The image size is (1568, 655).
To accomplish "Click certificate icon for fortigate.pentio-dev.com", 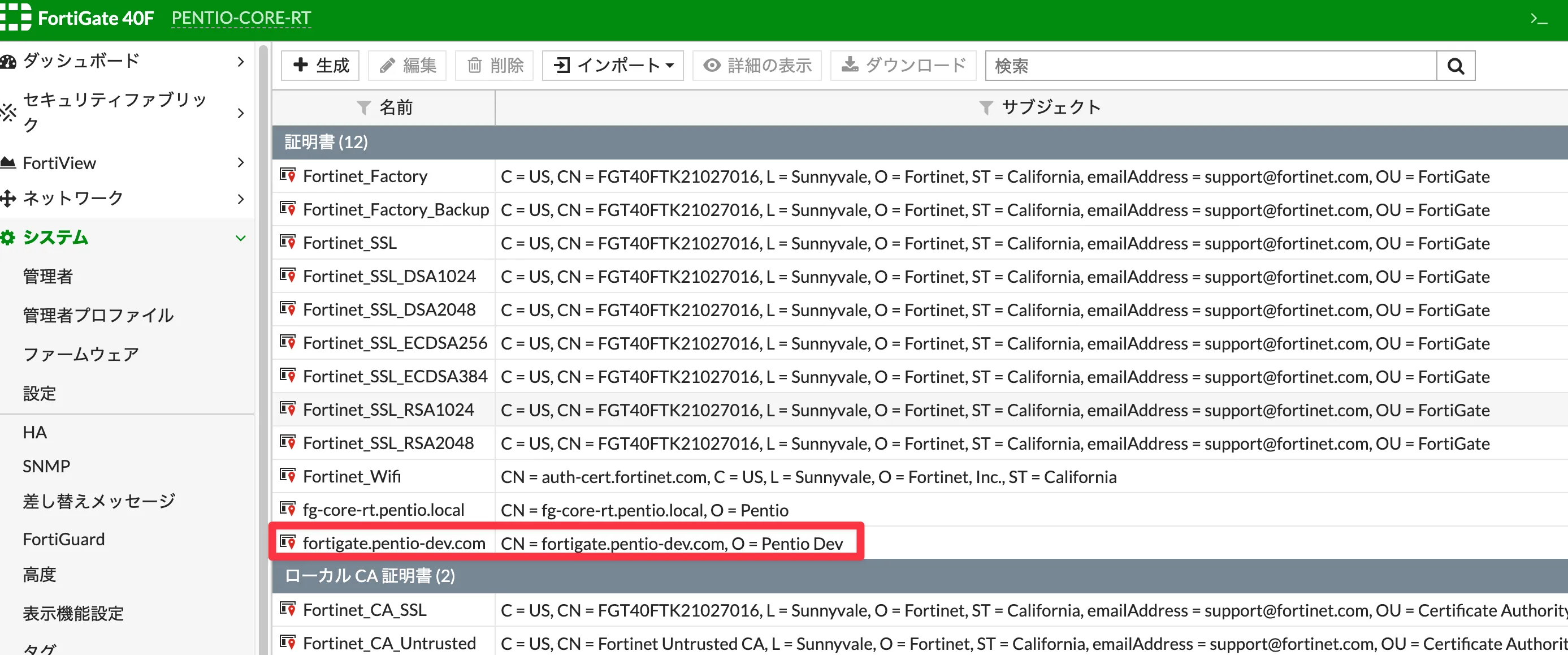I will pyautogui.click(x=288, y=542).
